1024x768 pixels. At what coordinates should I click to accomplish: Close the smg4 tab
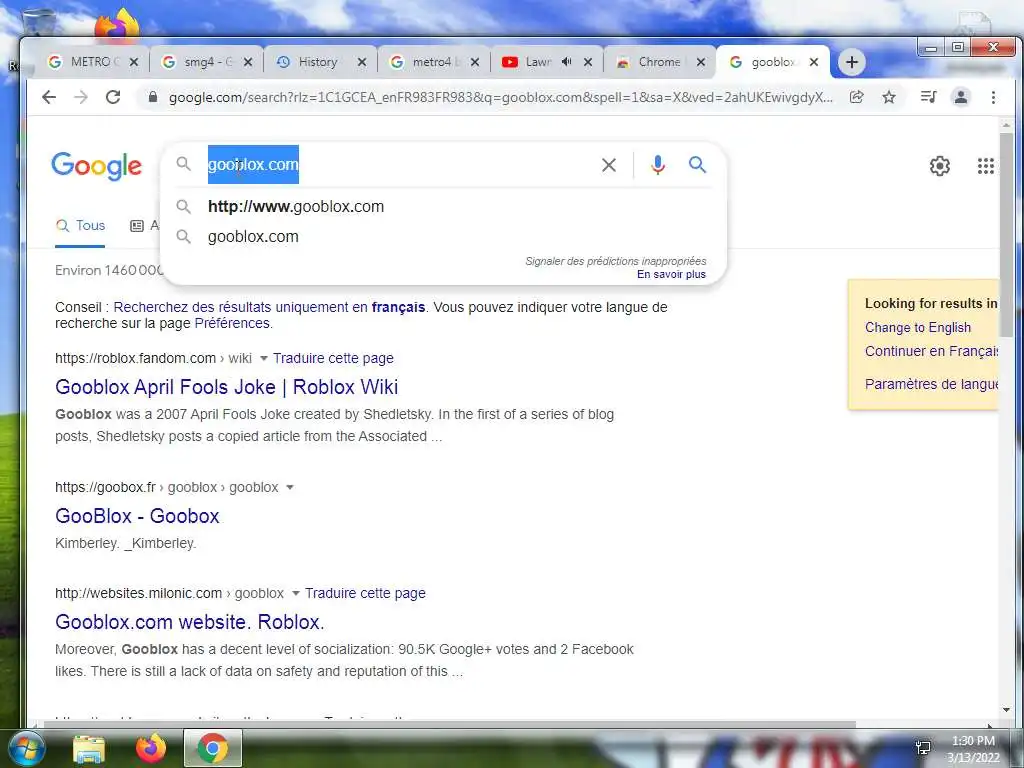248,62
